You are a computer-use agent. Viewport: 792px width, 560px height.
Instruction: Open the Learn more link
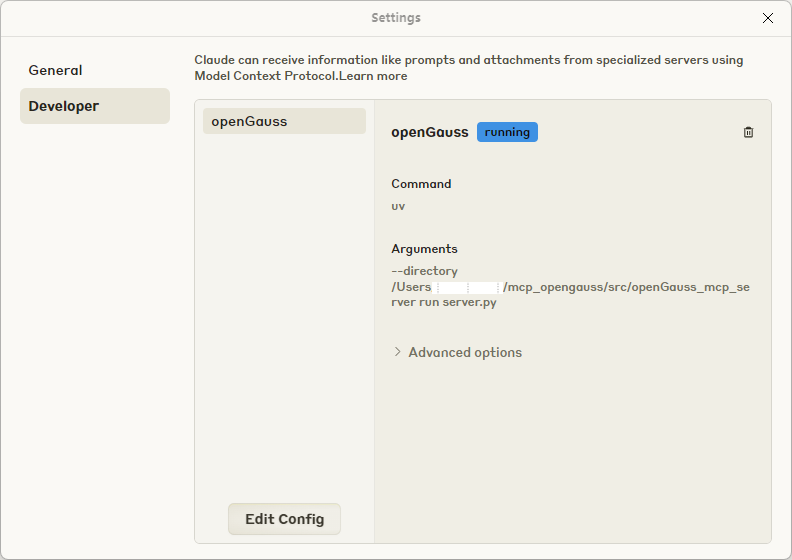tap(378, 76)
